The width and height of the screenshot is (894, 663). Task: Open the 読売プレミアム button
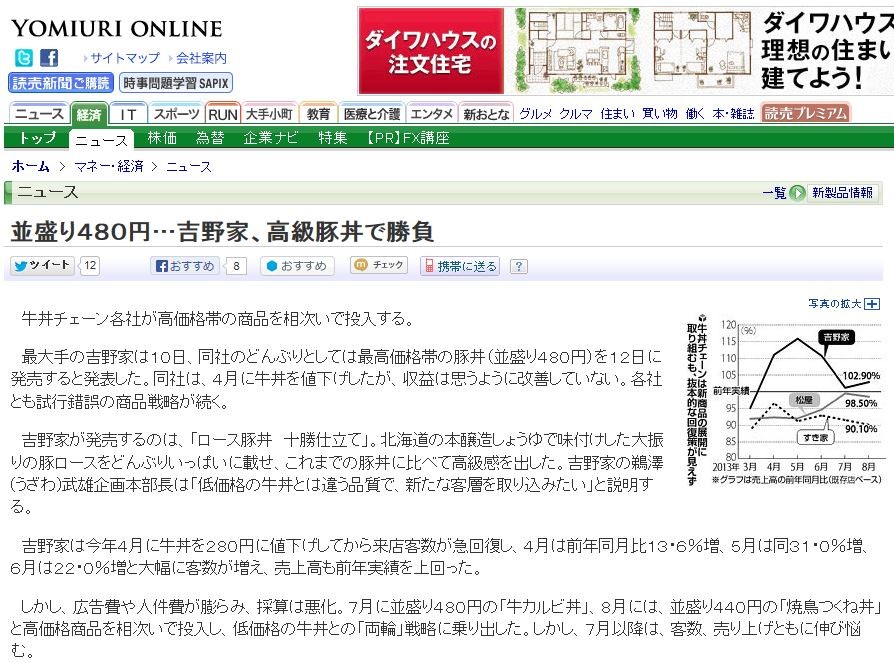[805, 113]
